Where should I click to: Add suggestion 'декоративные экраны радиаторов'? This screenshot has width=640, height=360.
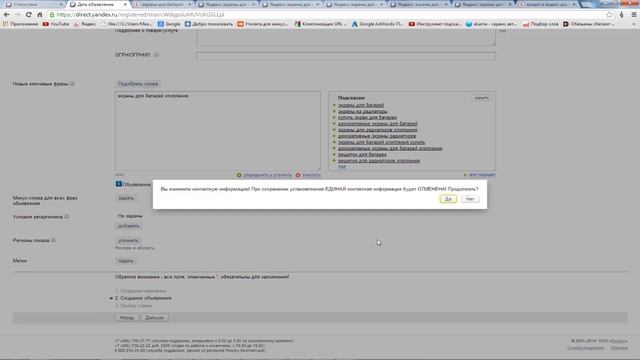click(x=377, y=136)
